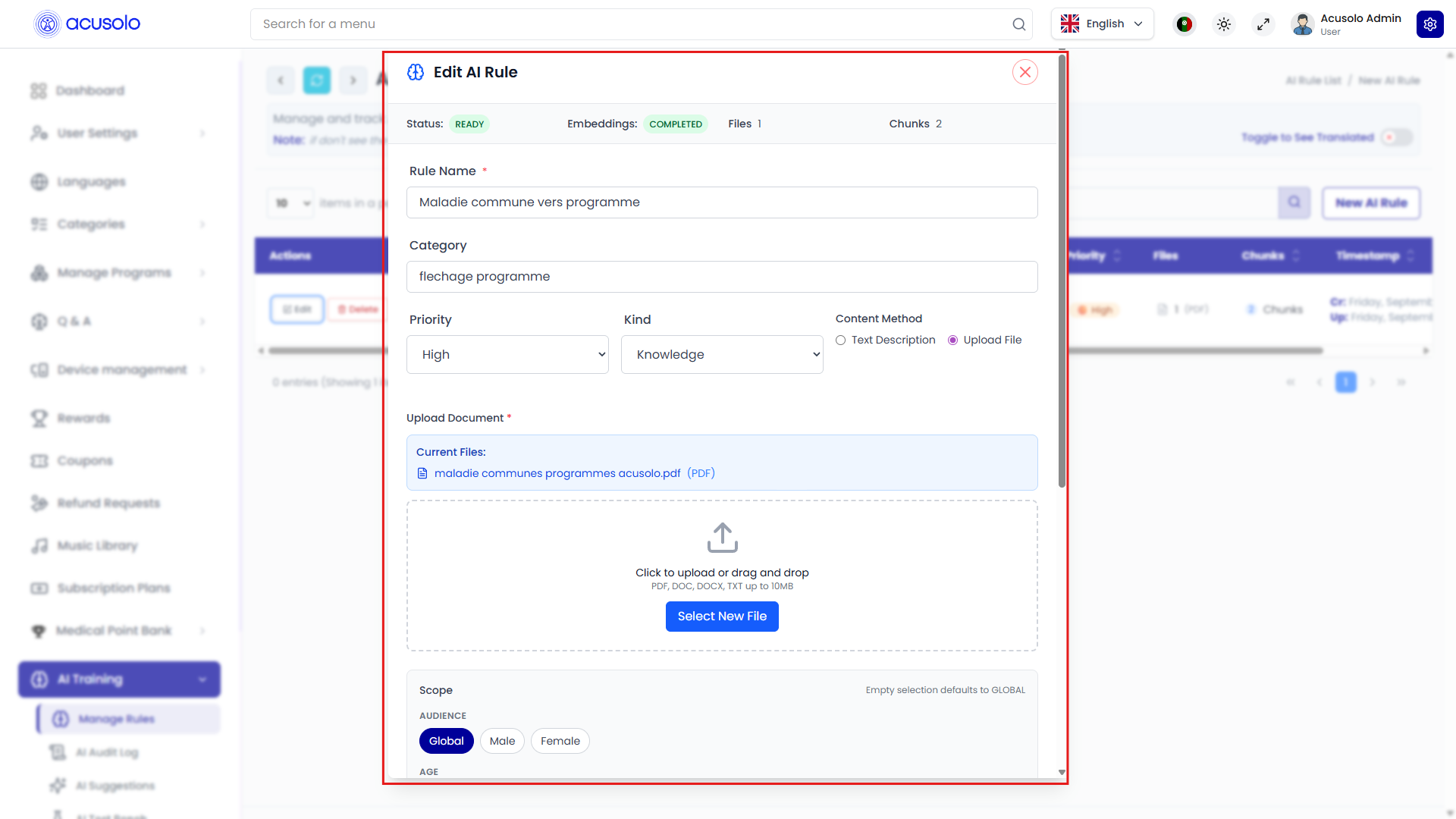The height and width of the screenshot is (819, 1456).
Task: Click the fullscreen expand arrows icon
Action: point(1263,24)
